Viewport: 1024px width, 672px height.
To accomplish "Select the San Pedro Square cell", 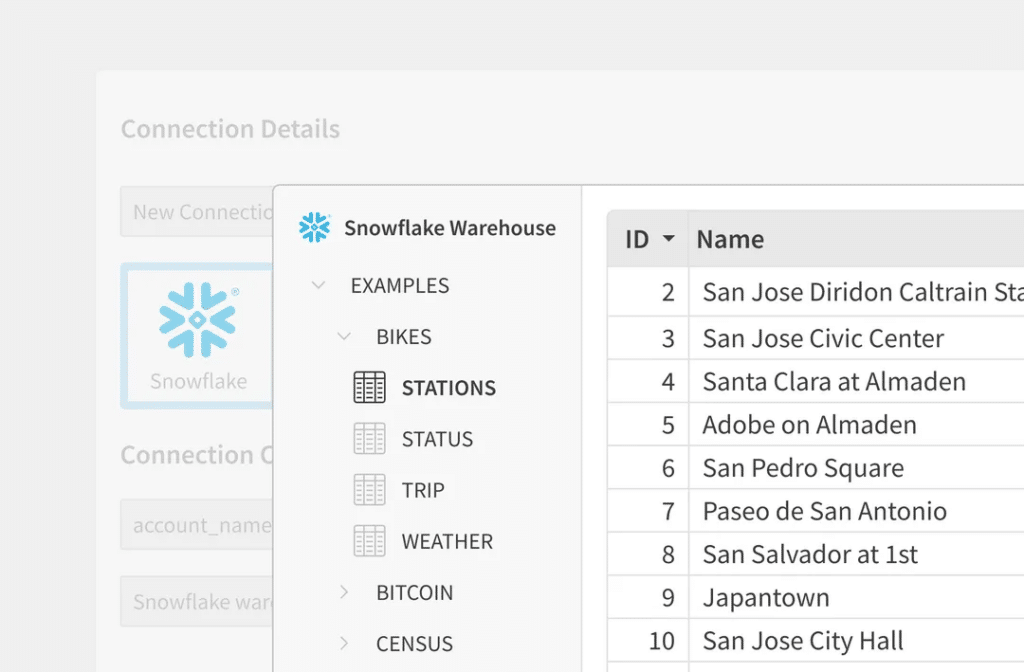I will 856,468.
